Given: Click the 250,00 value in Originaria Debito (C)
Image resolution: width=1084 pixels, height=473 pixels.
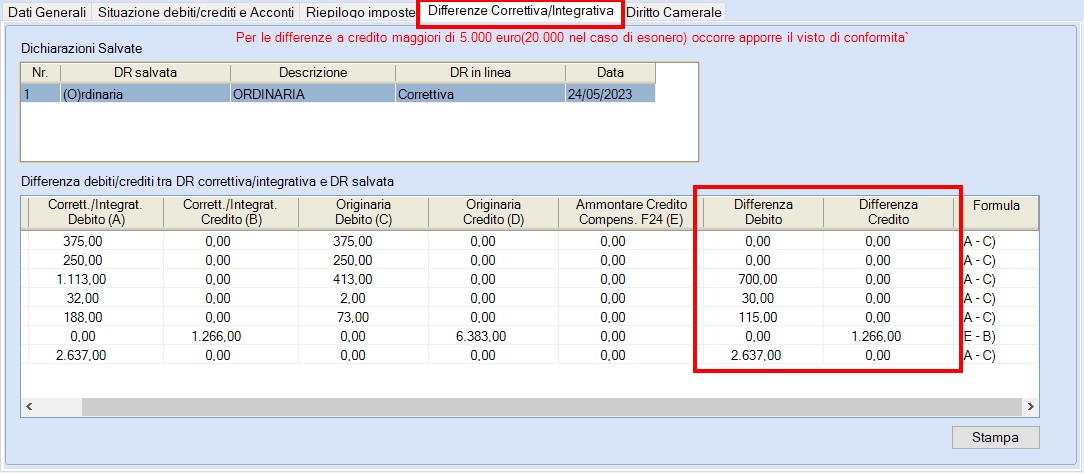Looking at the screenshot, I should (x=354, y=261).
